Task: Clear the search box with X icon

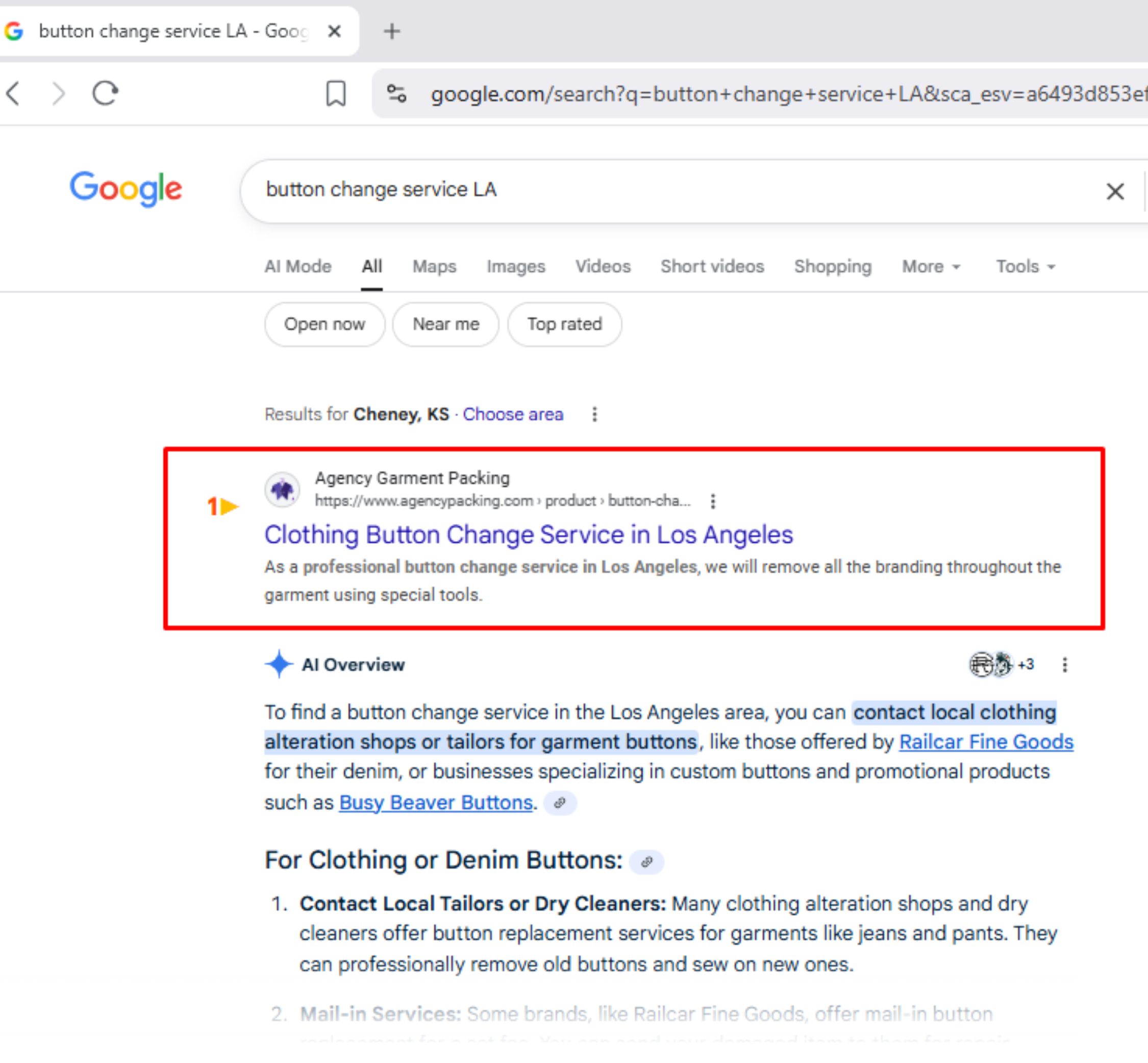Action: pyautogui.click(x=1115, y=191)
